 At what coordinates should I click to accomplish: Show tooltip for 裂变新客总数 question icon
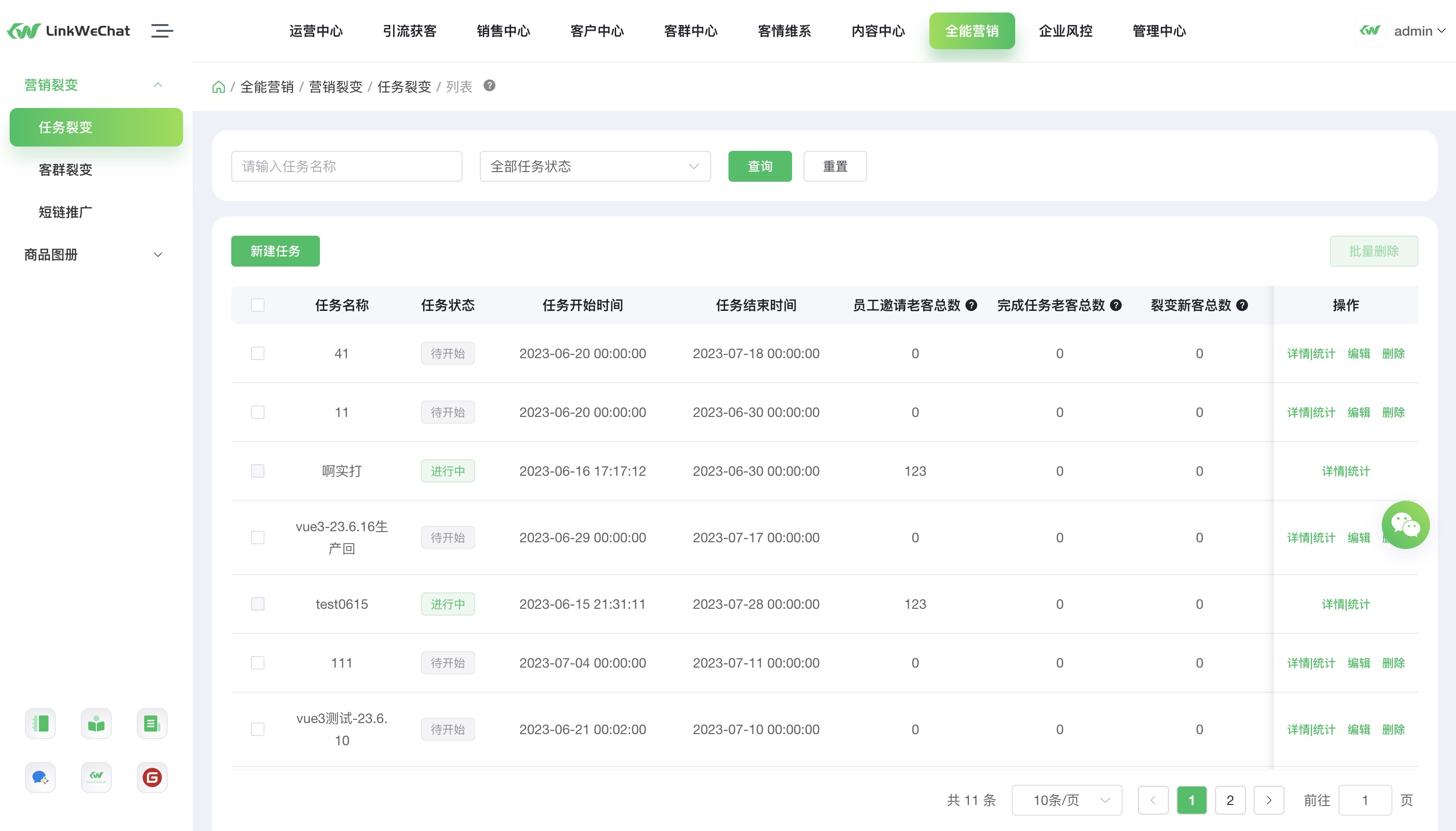pyautogui.click(x=1242, y=305)
